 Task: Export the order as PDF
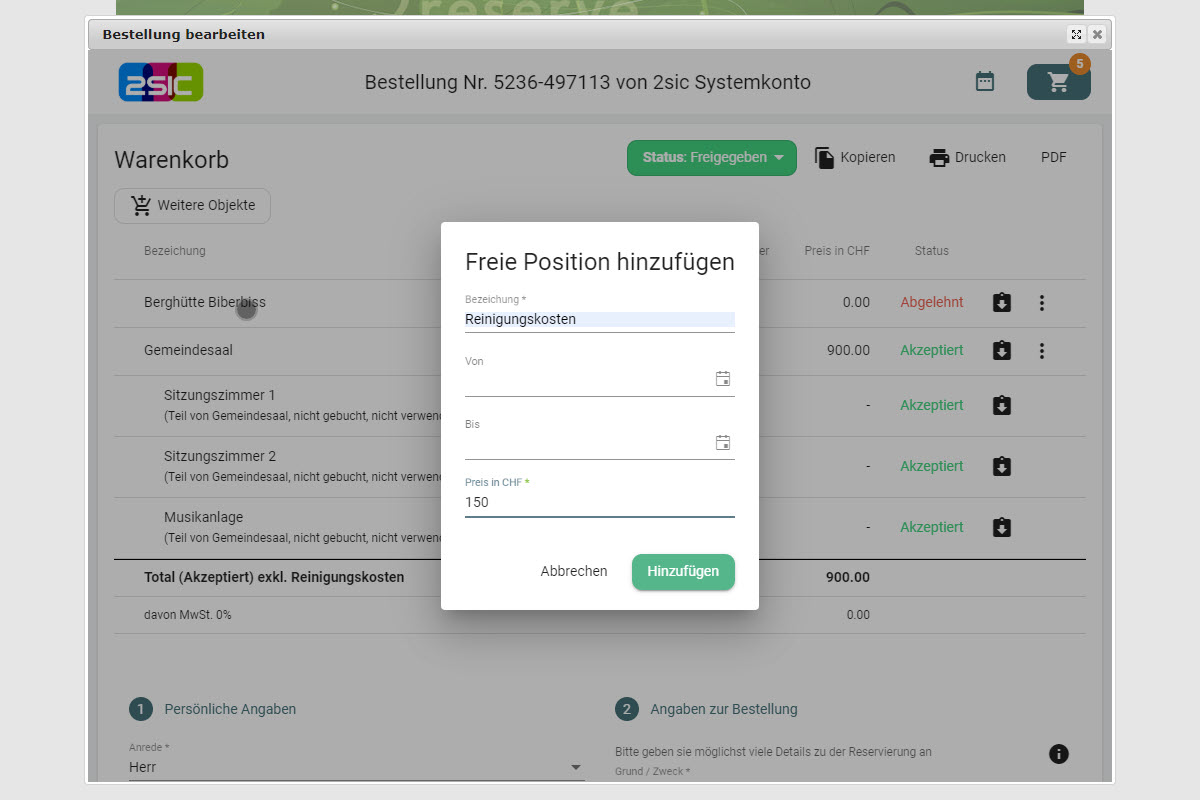click(1053, 158)
